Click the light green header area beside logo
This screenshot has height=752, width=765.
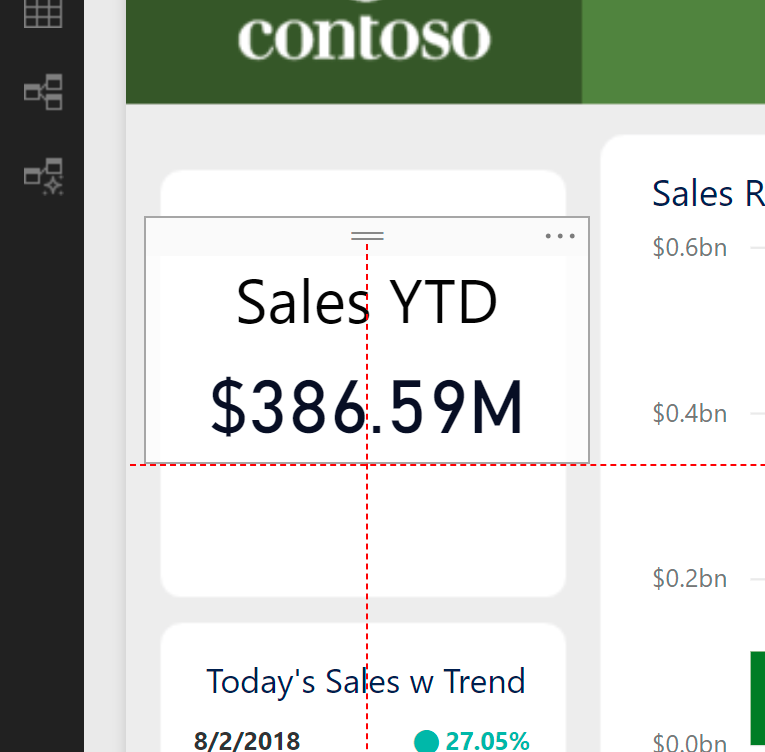tap(673, 51)
